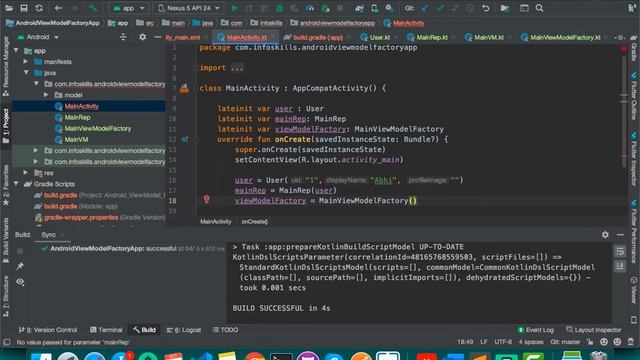Image resolution: width=640 pixels, height=360 pixels.
Task: Toggle the pin icon in Build panel
Action: tap(20, 266)
